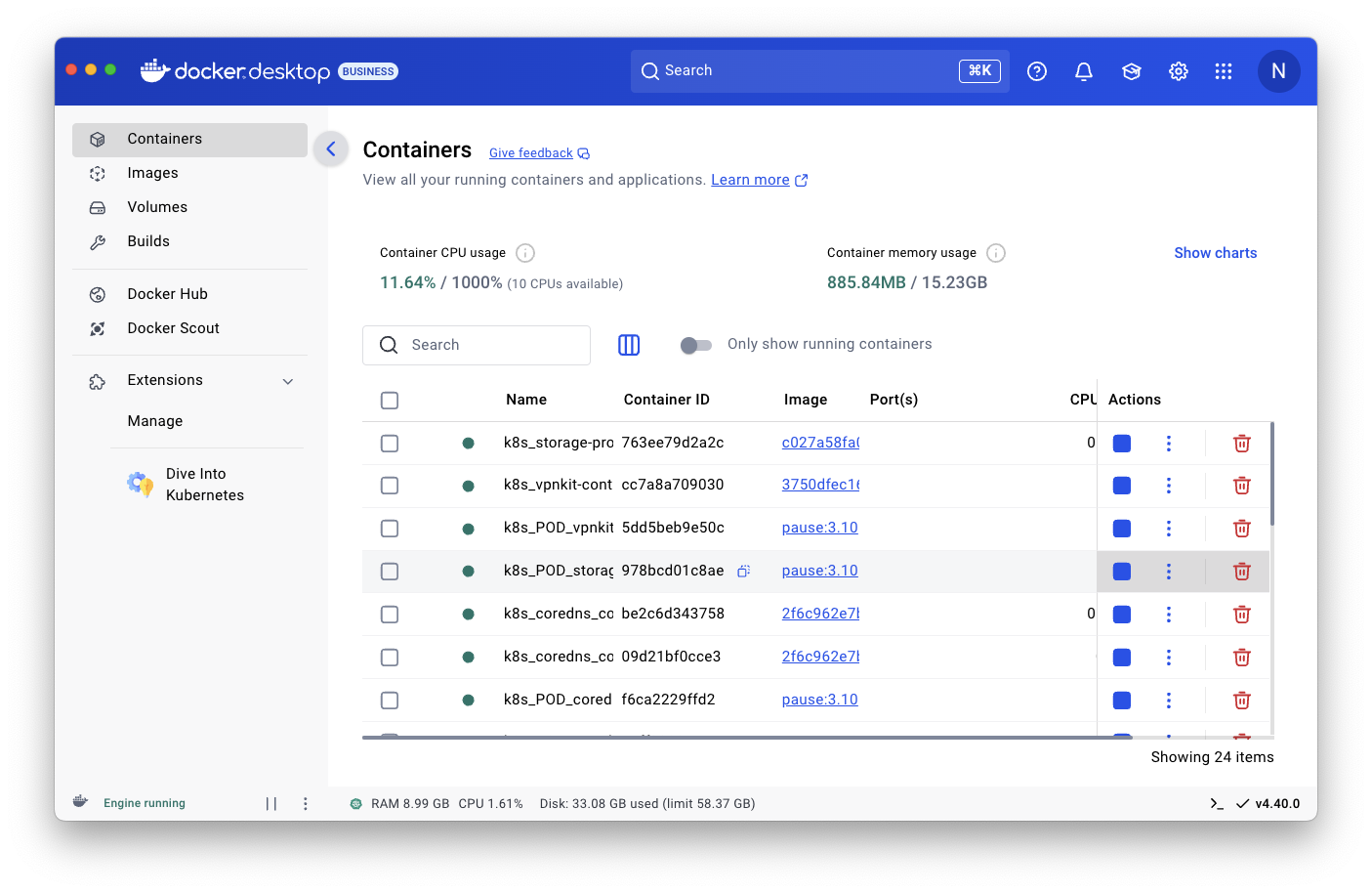Pause the Docker engine
This screenshot has width=1372, height=893.
[x=271, y=803]
